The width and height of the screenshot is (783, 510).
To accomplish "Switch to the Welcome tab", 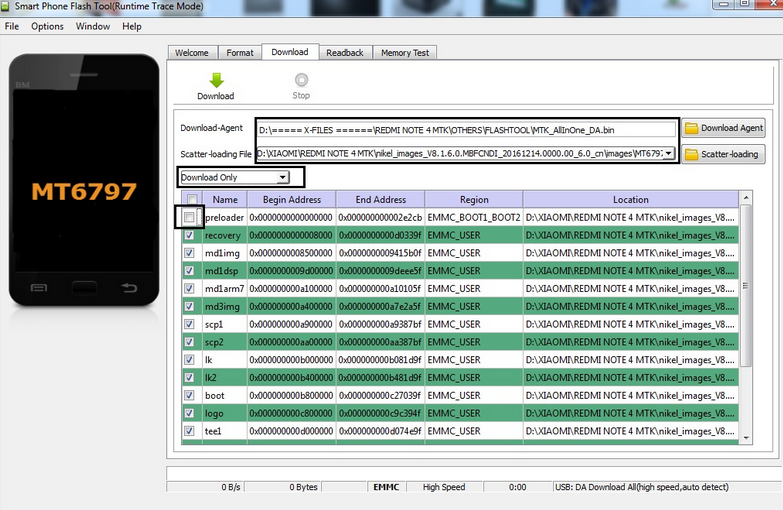I will pos(192,52).
